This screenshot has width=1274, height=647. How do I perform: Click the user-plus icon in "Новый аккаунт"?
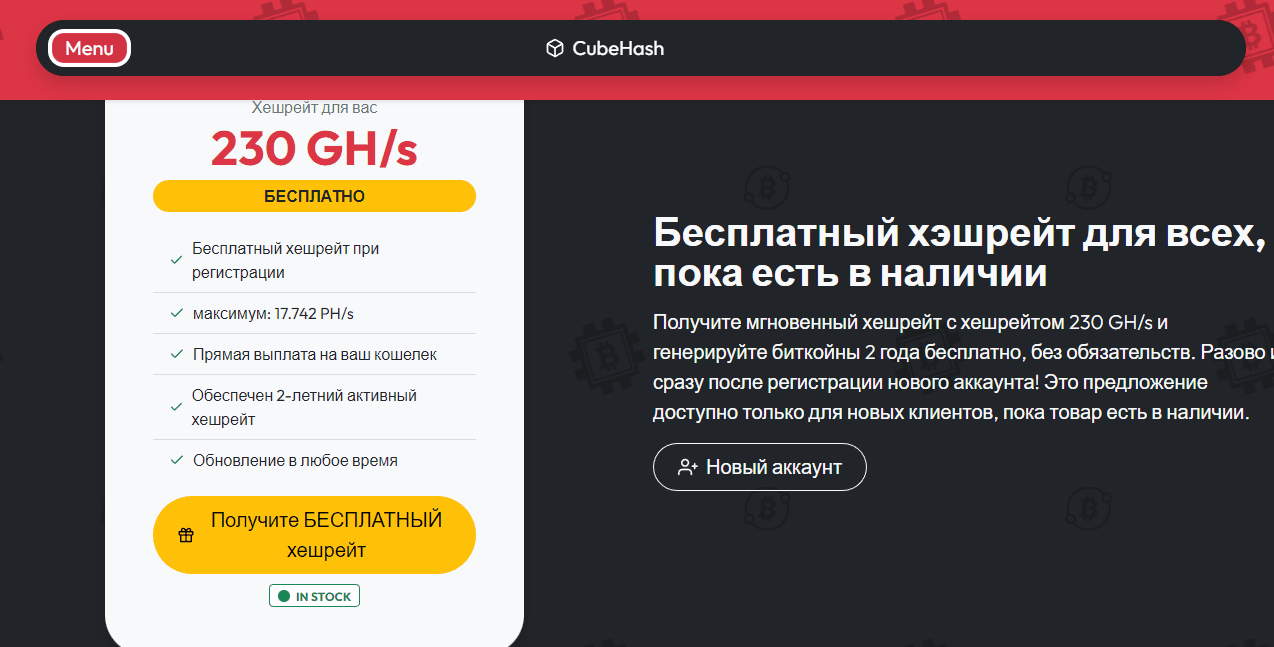(687, 467)
